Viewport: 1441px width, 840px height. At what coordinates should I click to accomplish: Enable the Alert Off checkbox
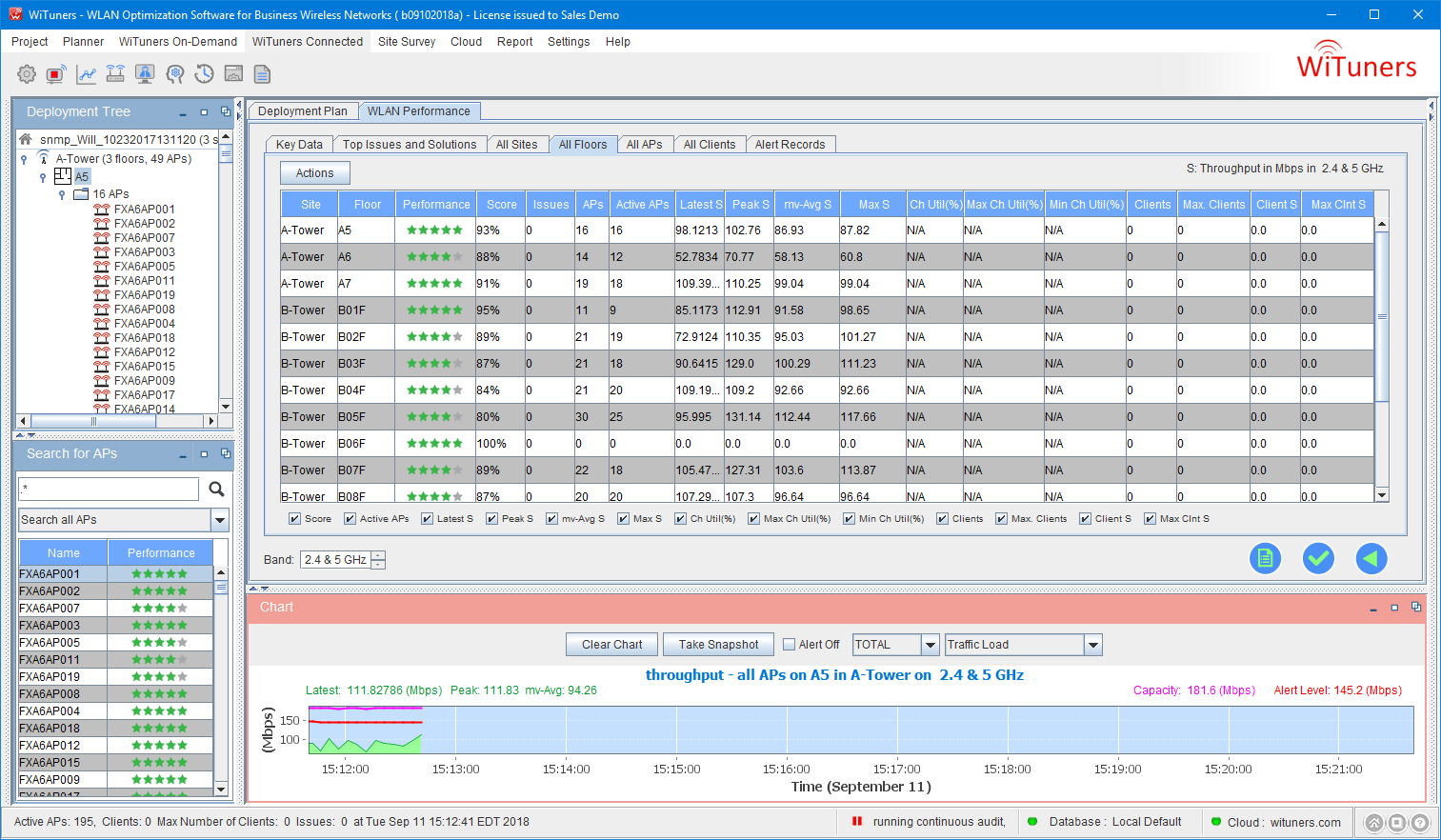789,645
